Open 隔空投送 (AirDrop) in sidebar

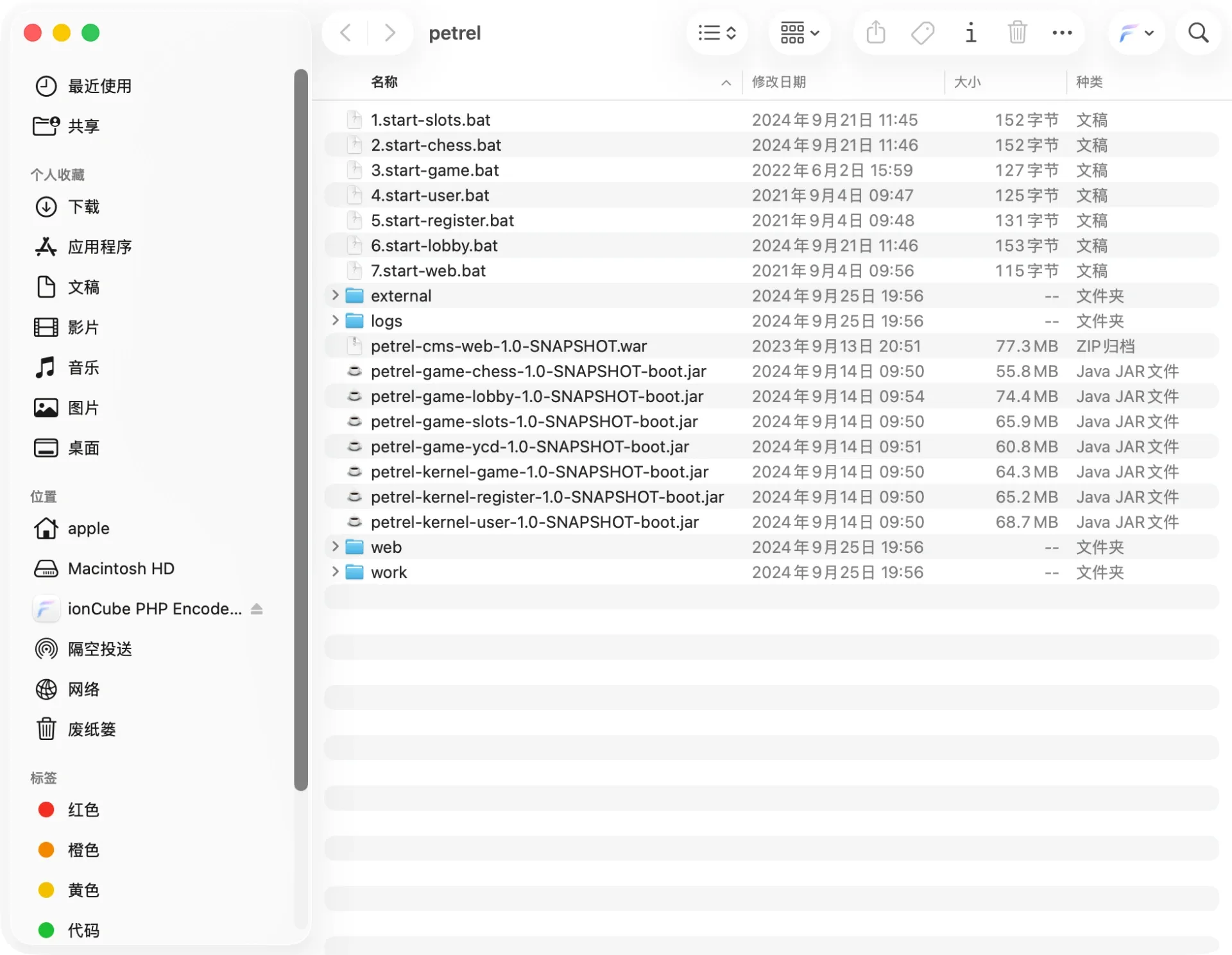83,649
